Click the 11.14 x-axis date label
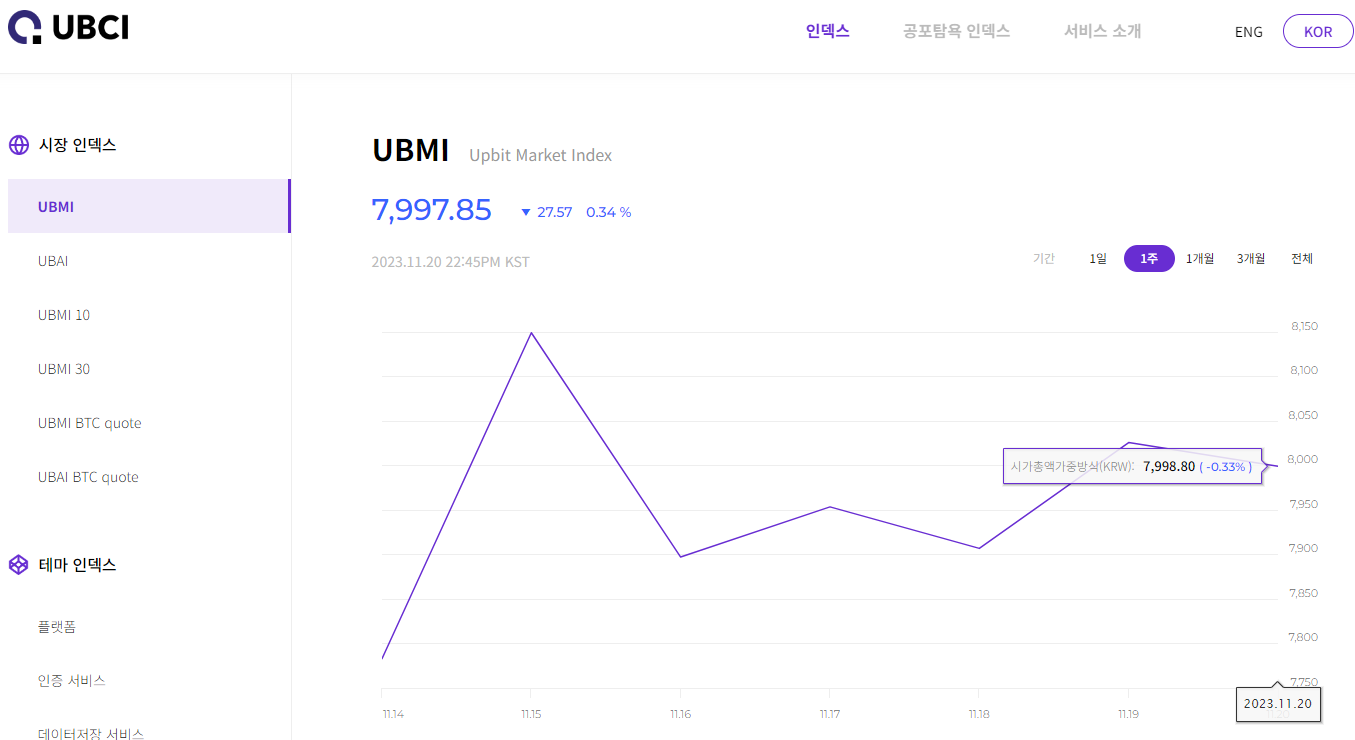 [x=392, y=714]
